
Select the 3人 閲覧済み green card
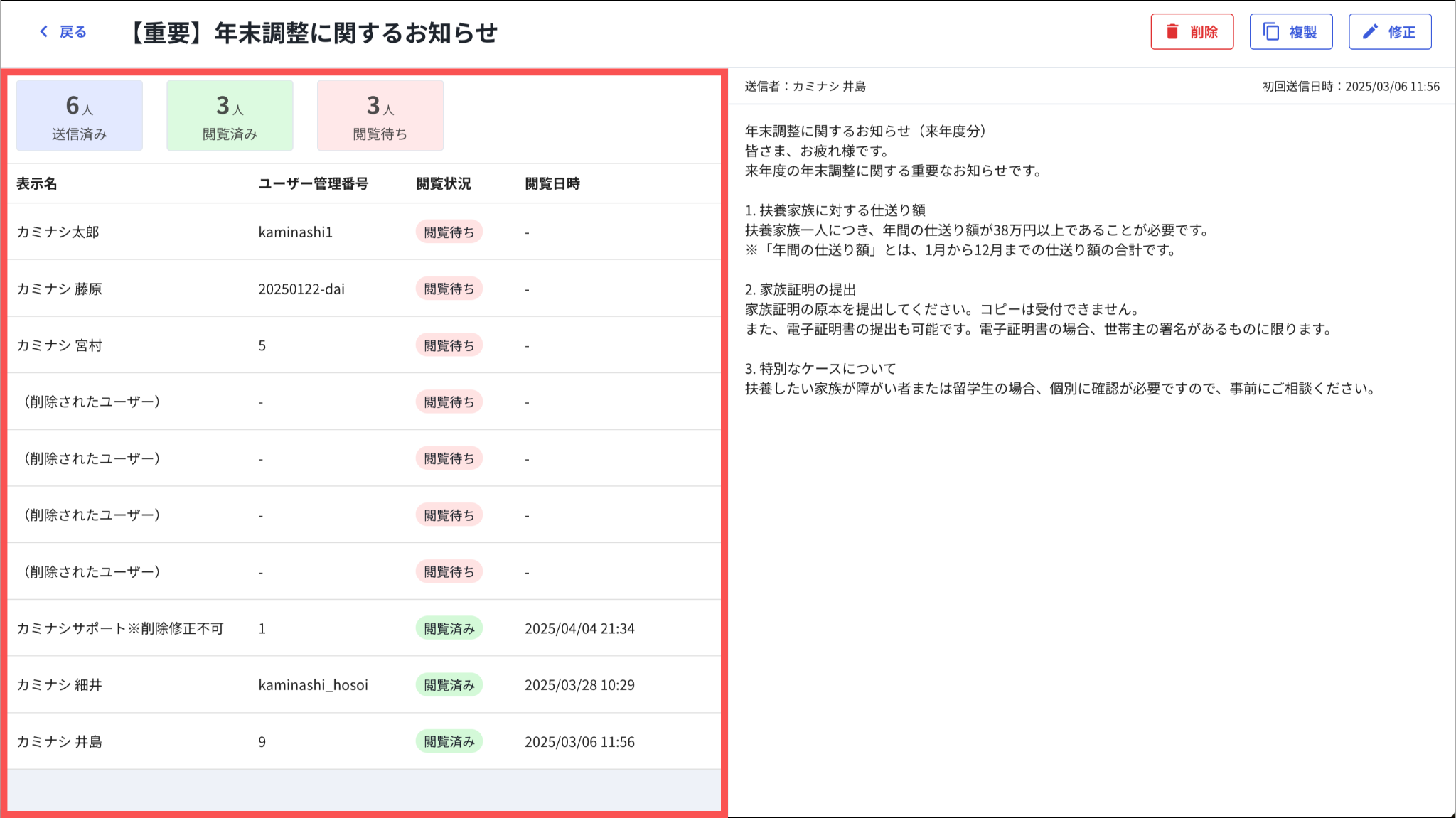230,116
